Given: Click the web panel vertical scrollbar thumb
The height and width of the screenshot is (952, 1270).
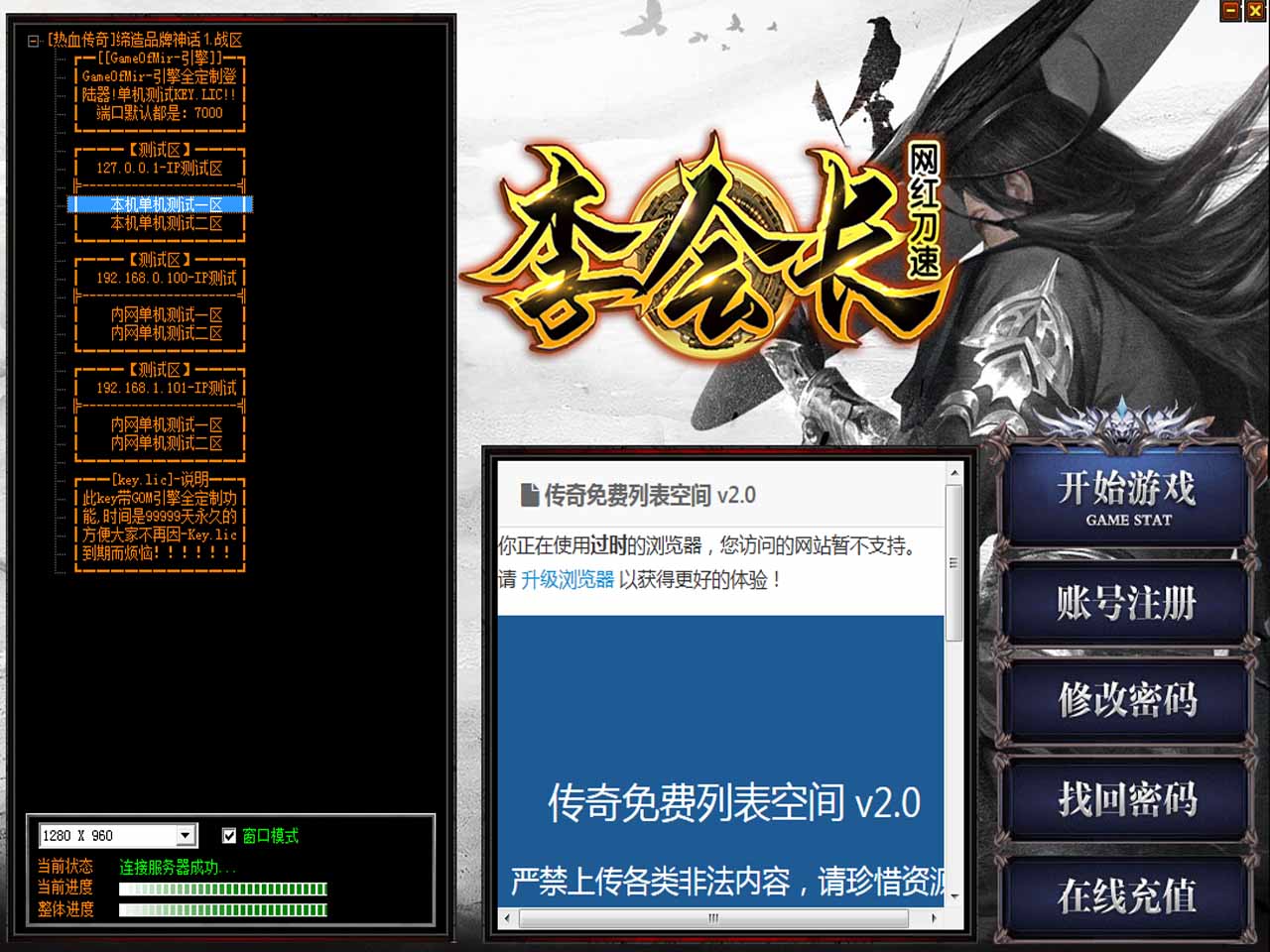Looking at the screenshot, I should [x=954, y=562].
